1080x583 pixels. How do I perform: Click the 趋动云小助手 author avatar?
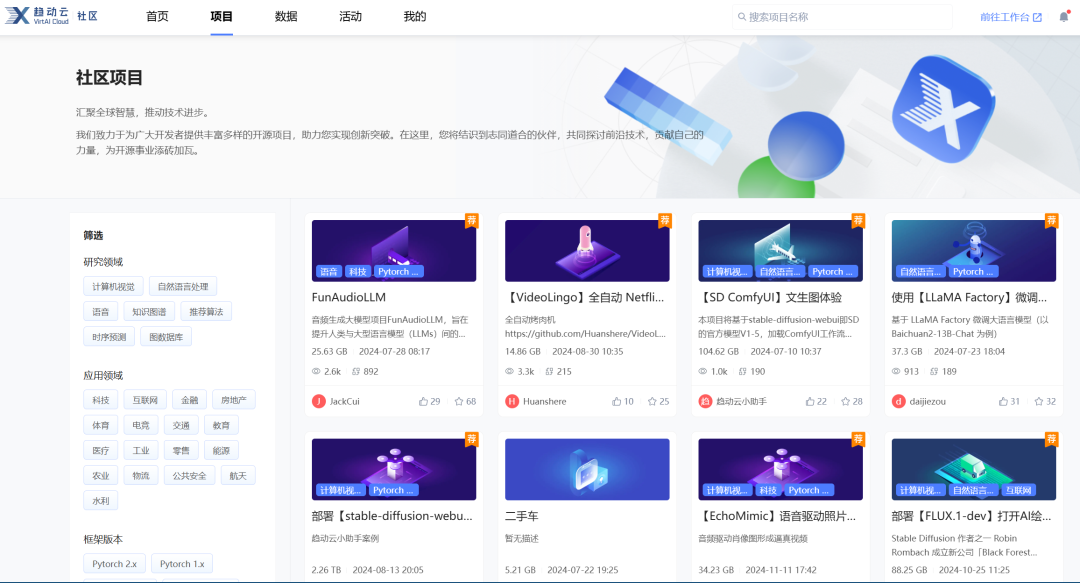(705, 401)
